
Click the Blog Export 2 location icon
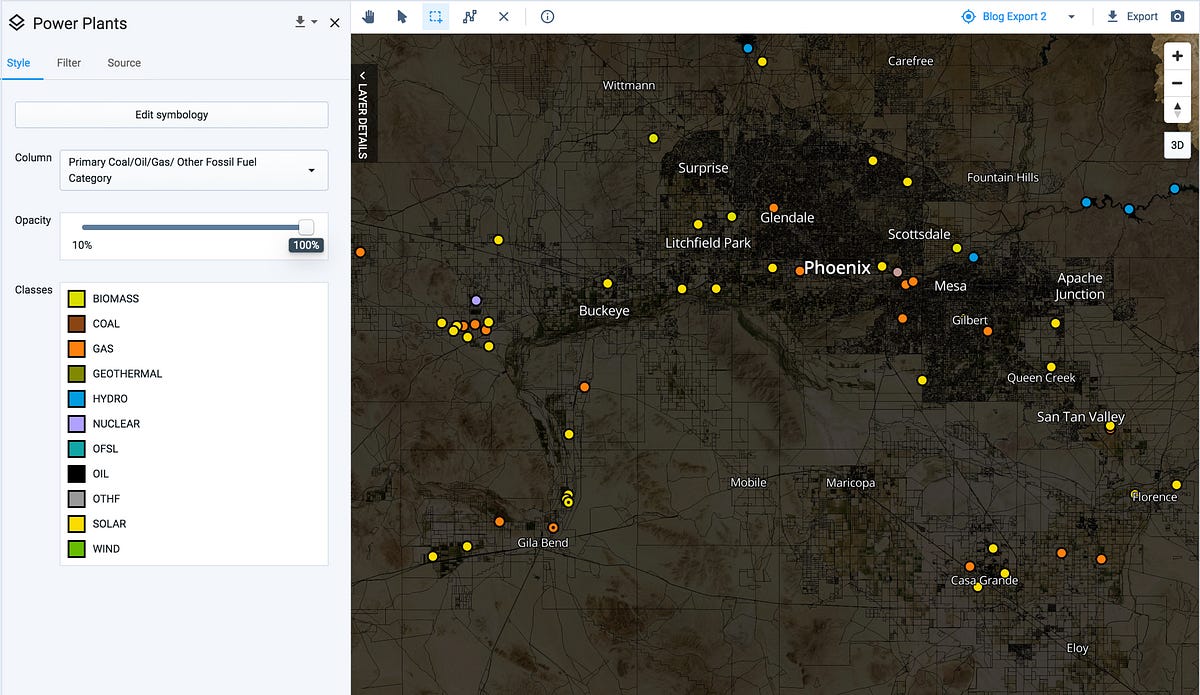(968, 16)
